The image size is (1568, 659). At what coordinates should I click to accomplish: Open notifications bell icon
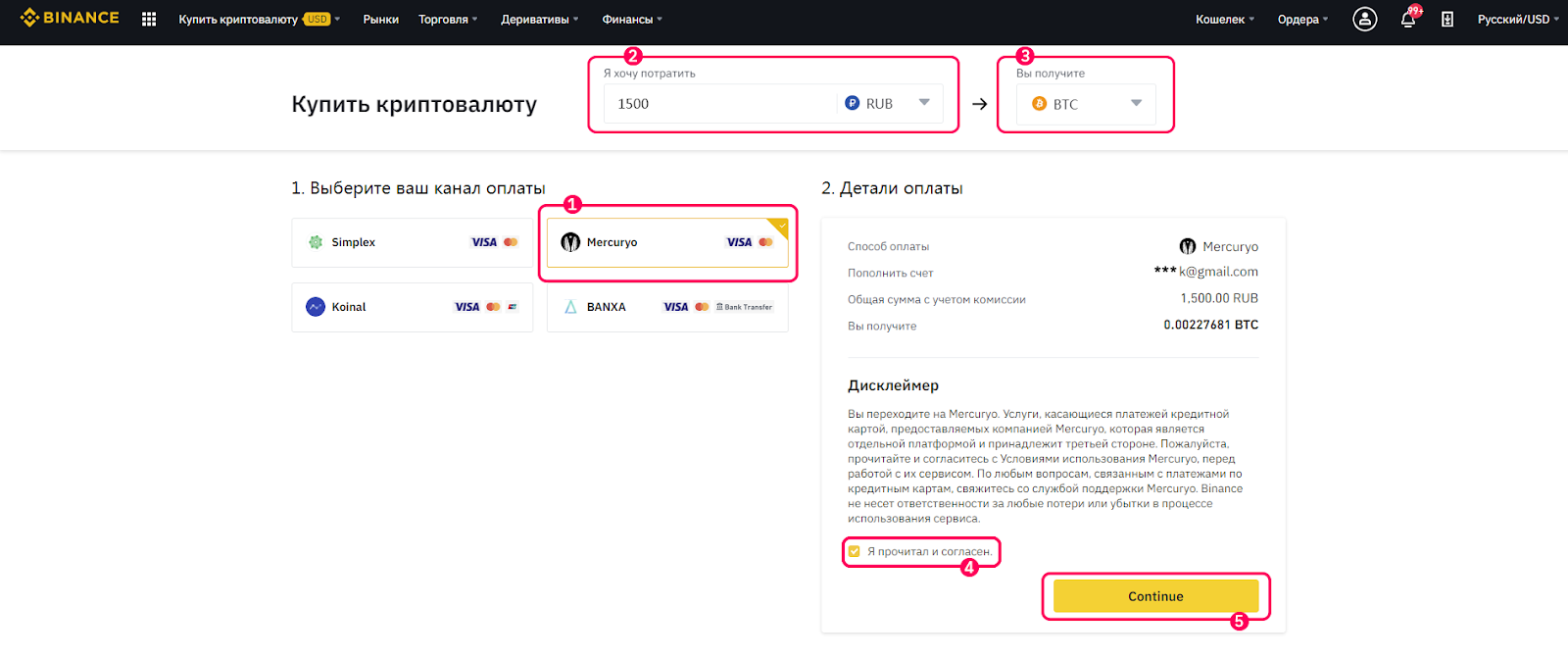[x=1407, y=20]
